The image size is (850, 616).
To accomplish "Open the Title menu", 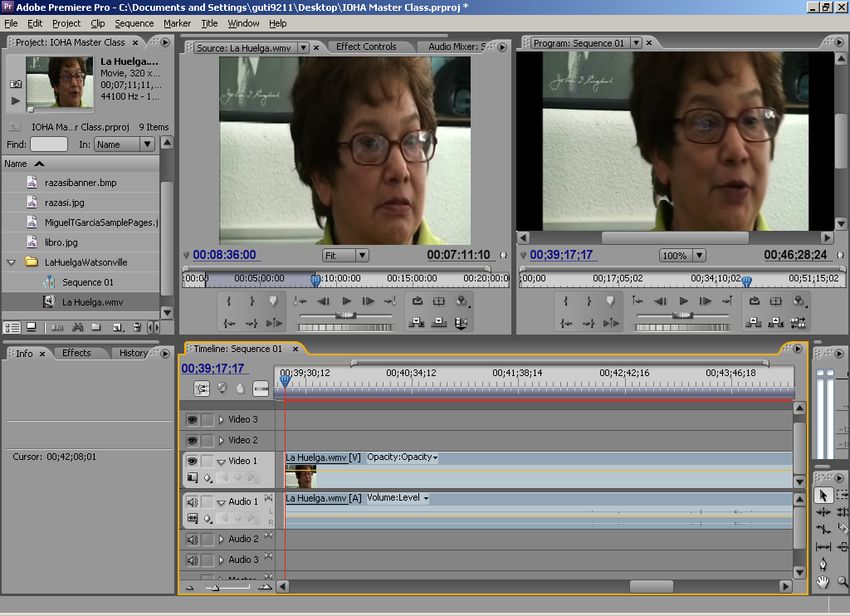I will [209, 23].
